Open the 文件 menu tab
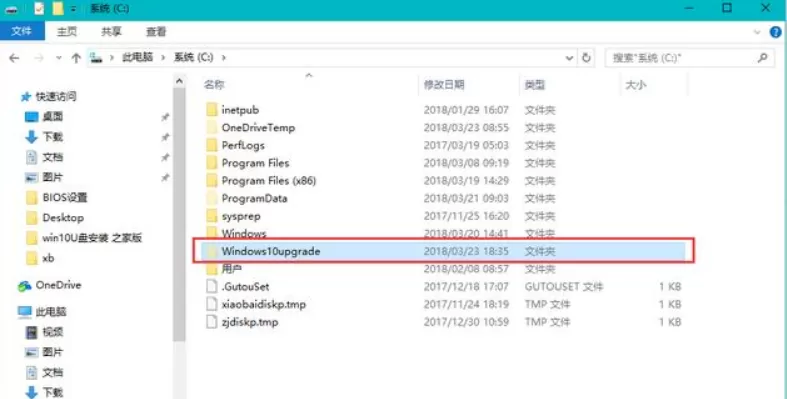 [22, 32]
